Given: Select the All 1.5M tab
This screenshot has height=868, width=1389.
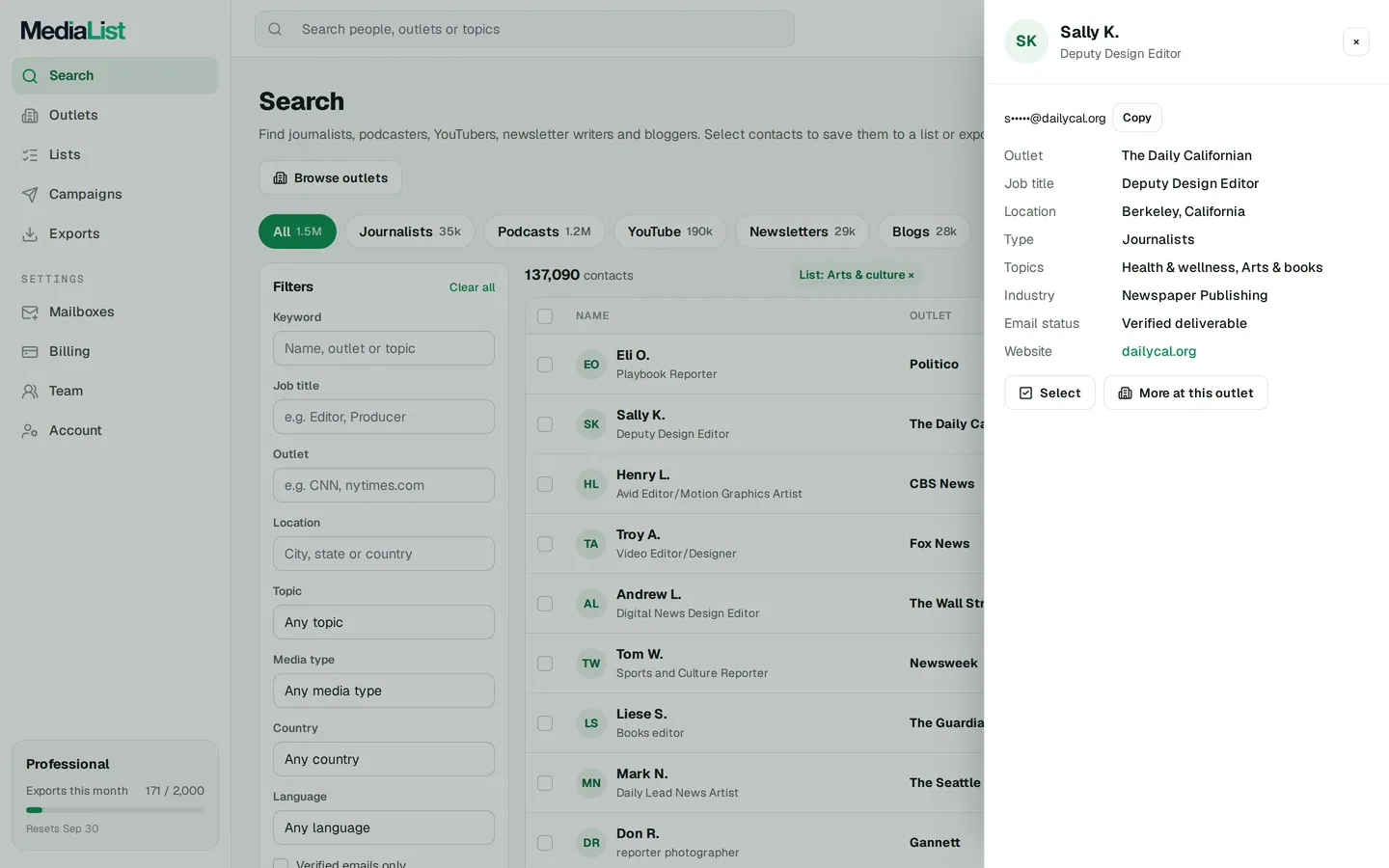Looking at the screenshot, I should click(297, 231).
